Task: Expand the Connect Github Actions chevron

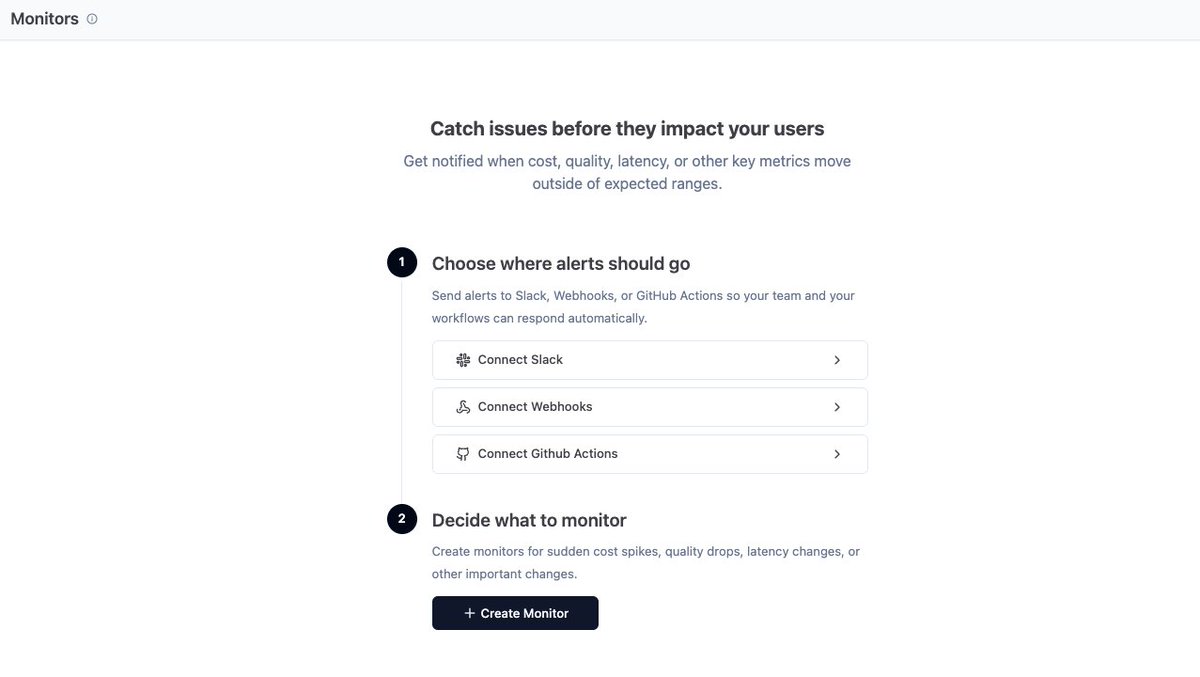Action: [x=837, y=454]
